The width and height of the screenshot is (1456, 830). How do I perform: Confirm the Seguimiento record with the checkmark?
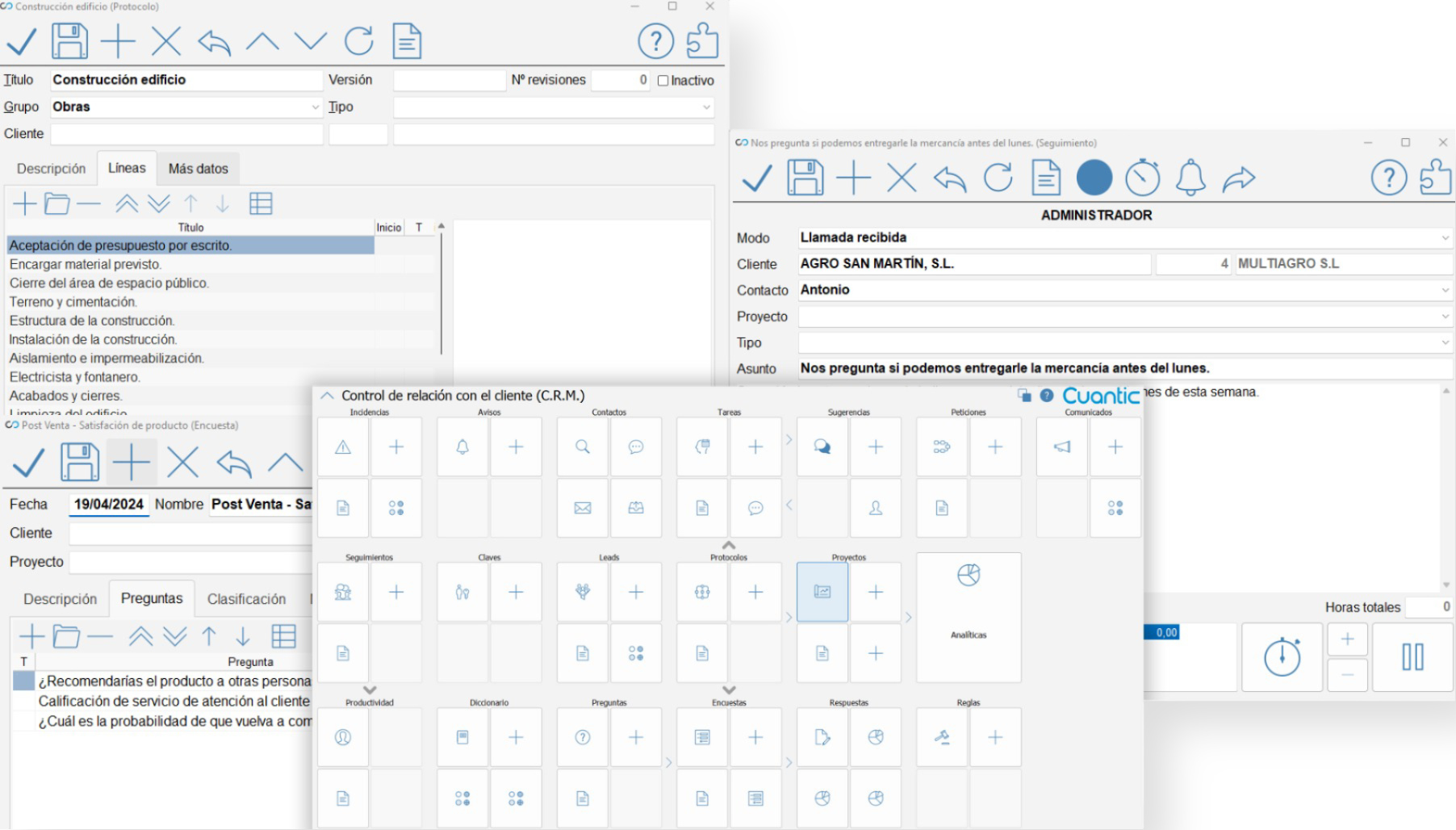(x=756, y=178)
